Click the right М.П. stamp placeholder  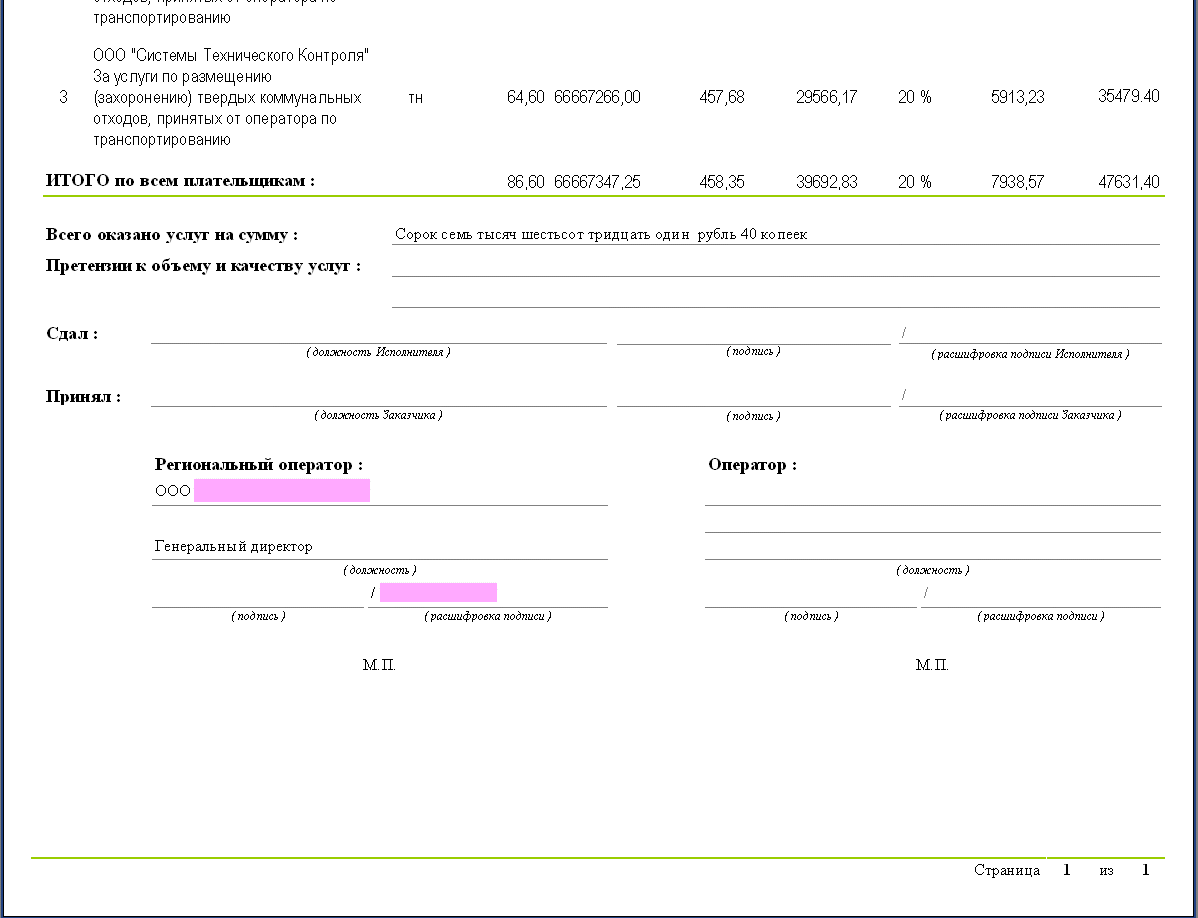[931, 665]
